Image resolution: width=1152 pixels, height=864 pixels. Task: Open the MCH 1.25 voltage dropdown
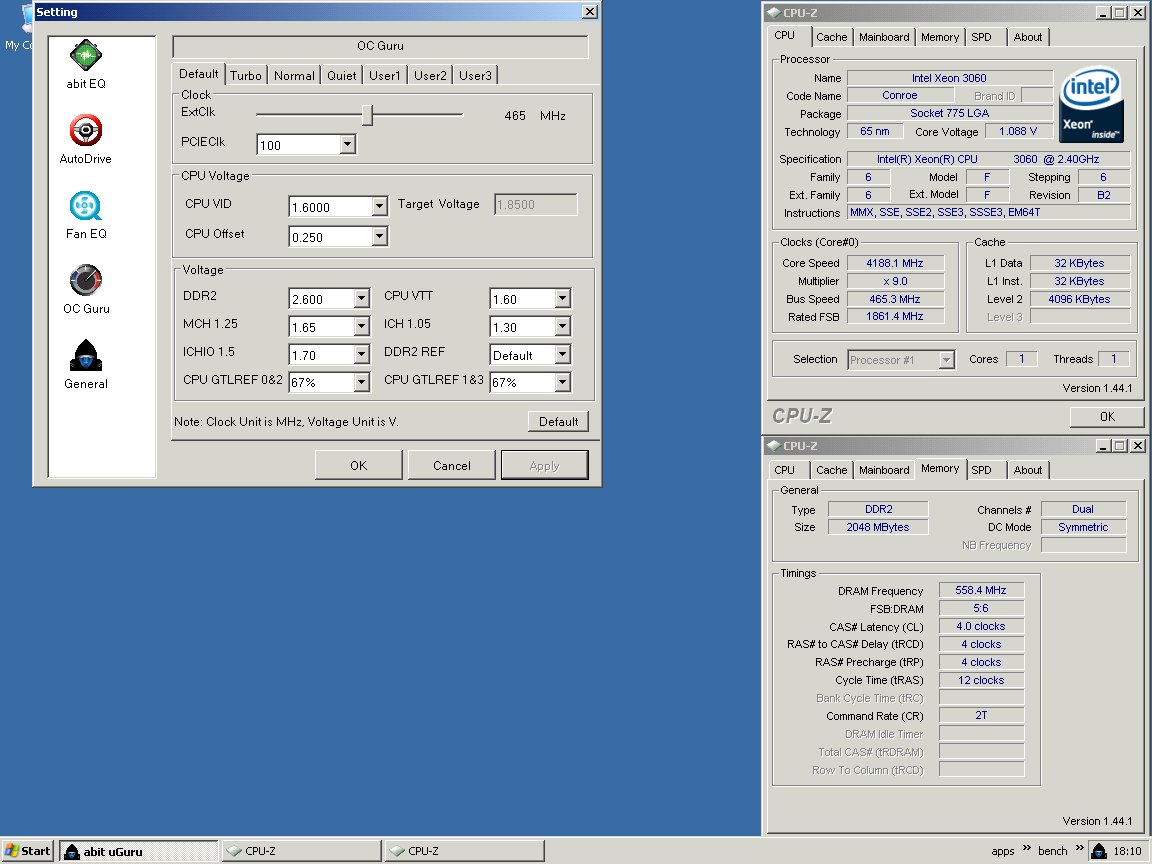pyautogui.click(x=361, y=326)
